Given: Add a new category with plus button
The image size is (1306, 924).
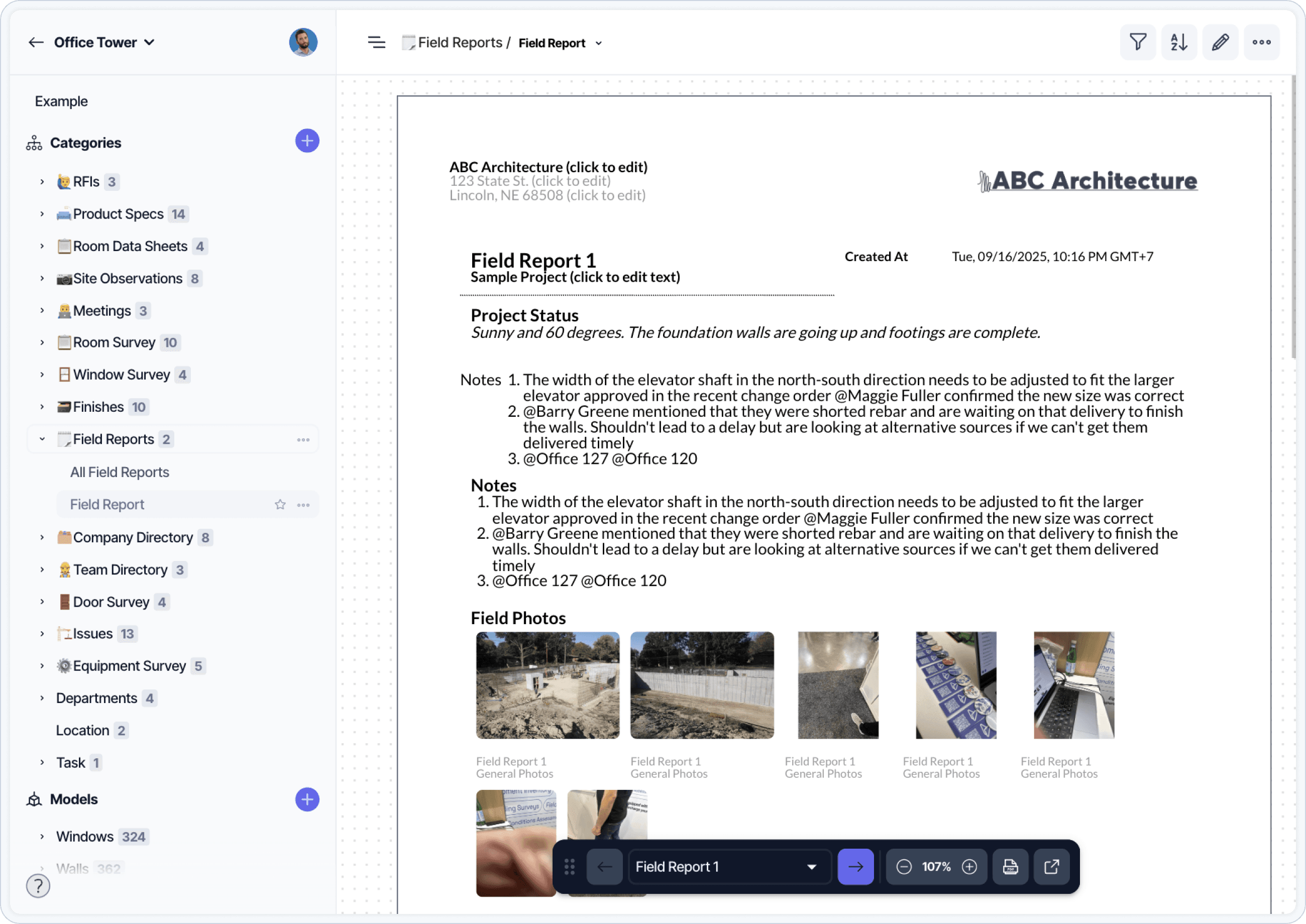Looking at the screenshot, I should click(x=307, y=141).
